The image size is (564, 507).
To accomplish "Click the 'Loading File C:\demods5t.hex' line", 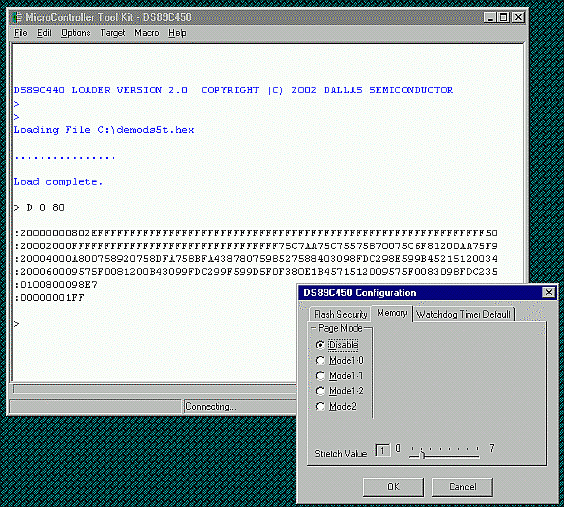I will click(x=104, y=130).
